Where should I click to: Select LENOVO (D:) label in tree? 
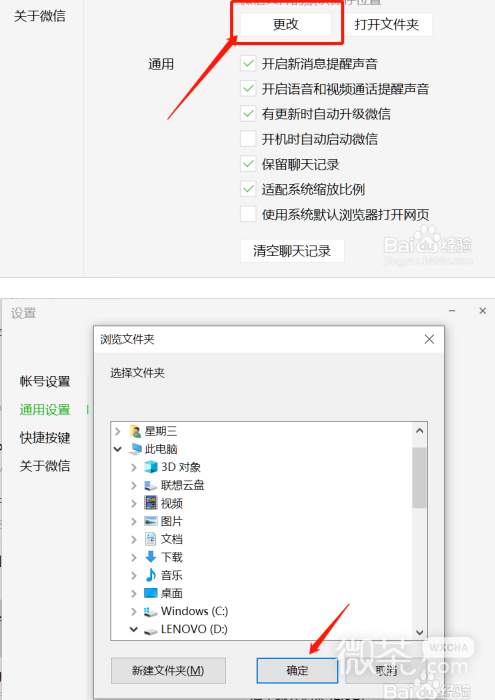[x=194, y=629]
